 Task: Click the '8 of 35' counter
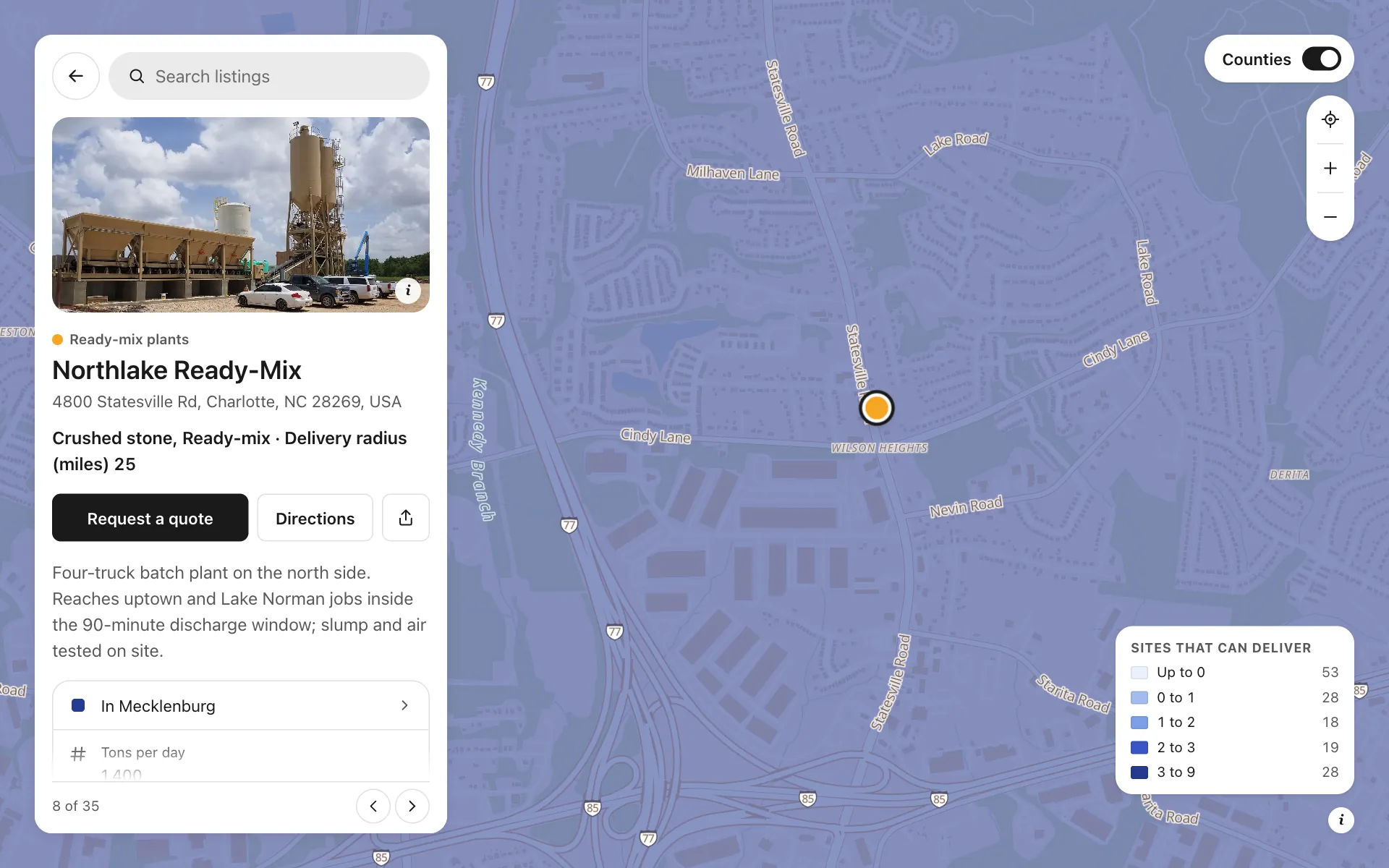pyautogui.click(x=76, y=806)
